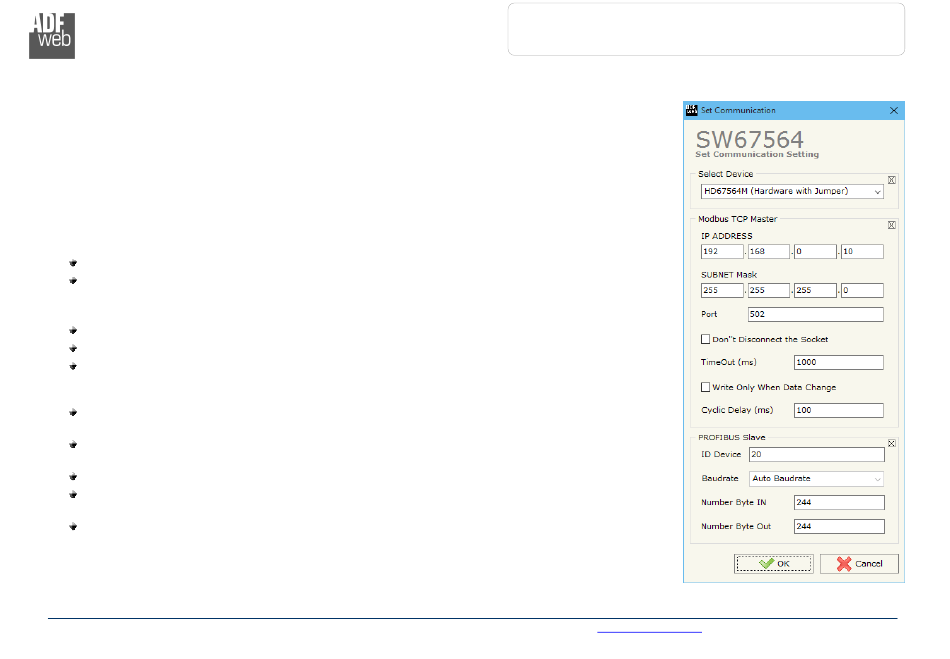Click the Cancel button
The width and height of the screenshot is (950, 659).
(x=859, y=564)
